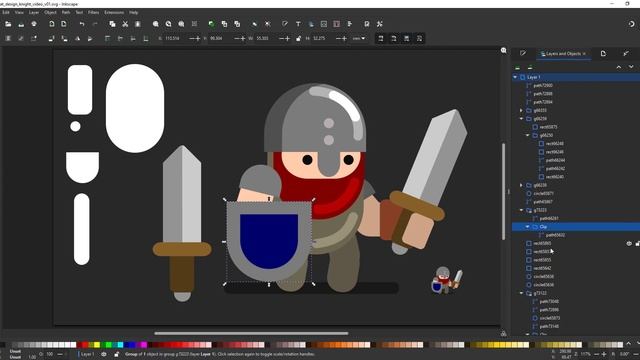Click the remove layer icon in panel
Viewport: 640px width, 360px height.
pyautogui.click(x=530, y=67)
